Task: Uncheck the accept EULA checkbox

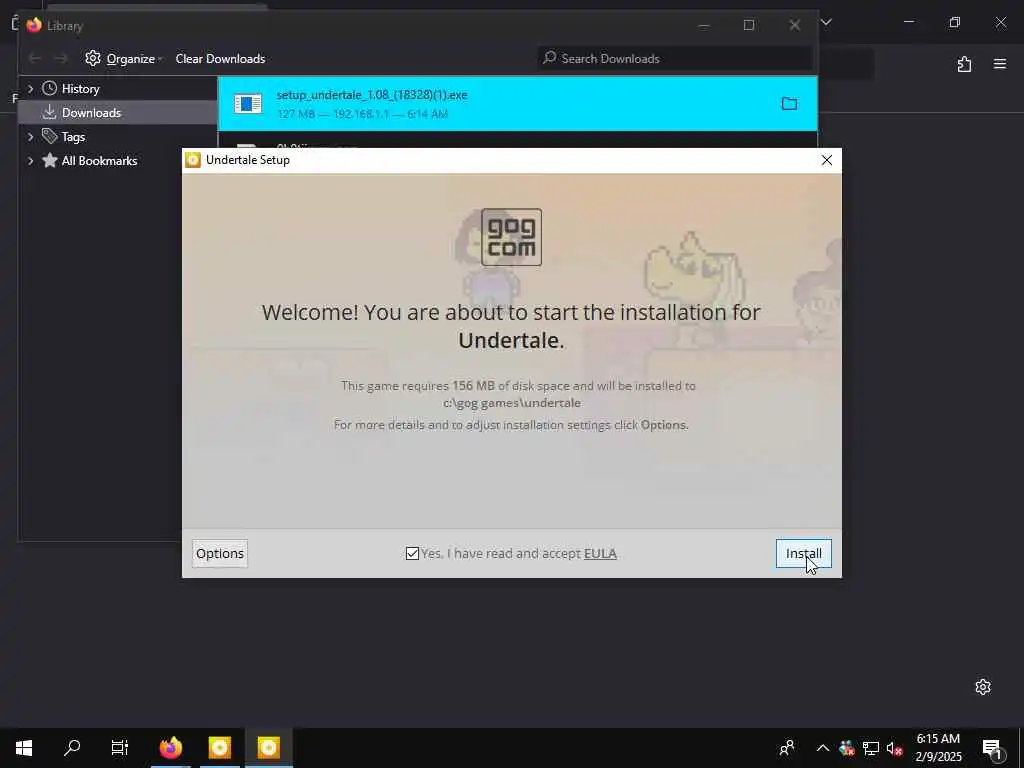Action: point(412,553)
